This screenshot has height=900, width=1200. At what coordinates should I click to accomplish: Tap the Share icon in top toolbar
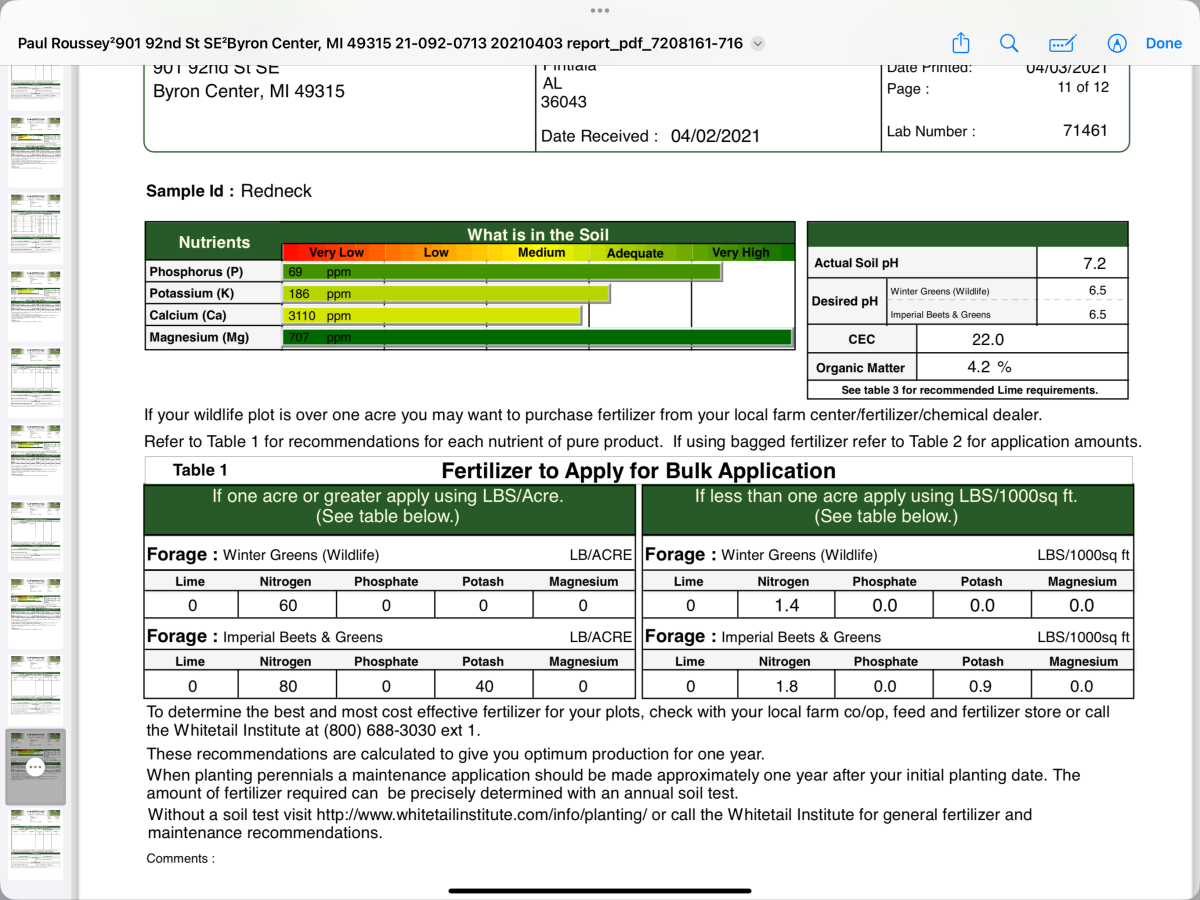click(960, 43)
